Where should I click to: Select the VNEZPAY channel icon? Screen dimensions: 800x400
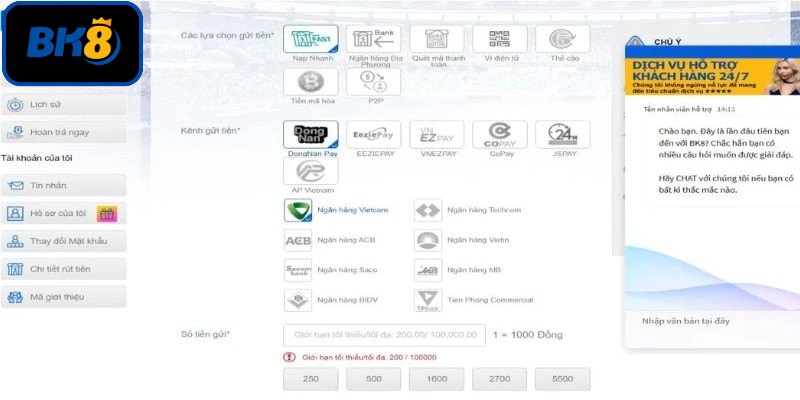[x=437, y=134]
